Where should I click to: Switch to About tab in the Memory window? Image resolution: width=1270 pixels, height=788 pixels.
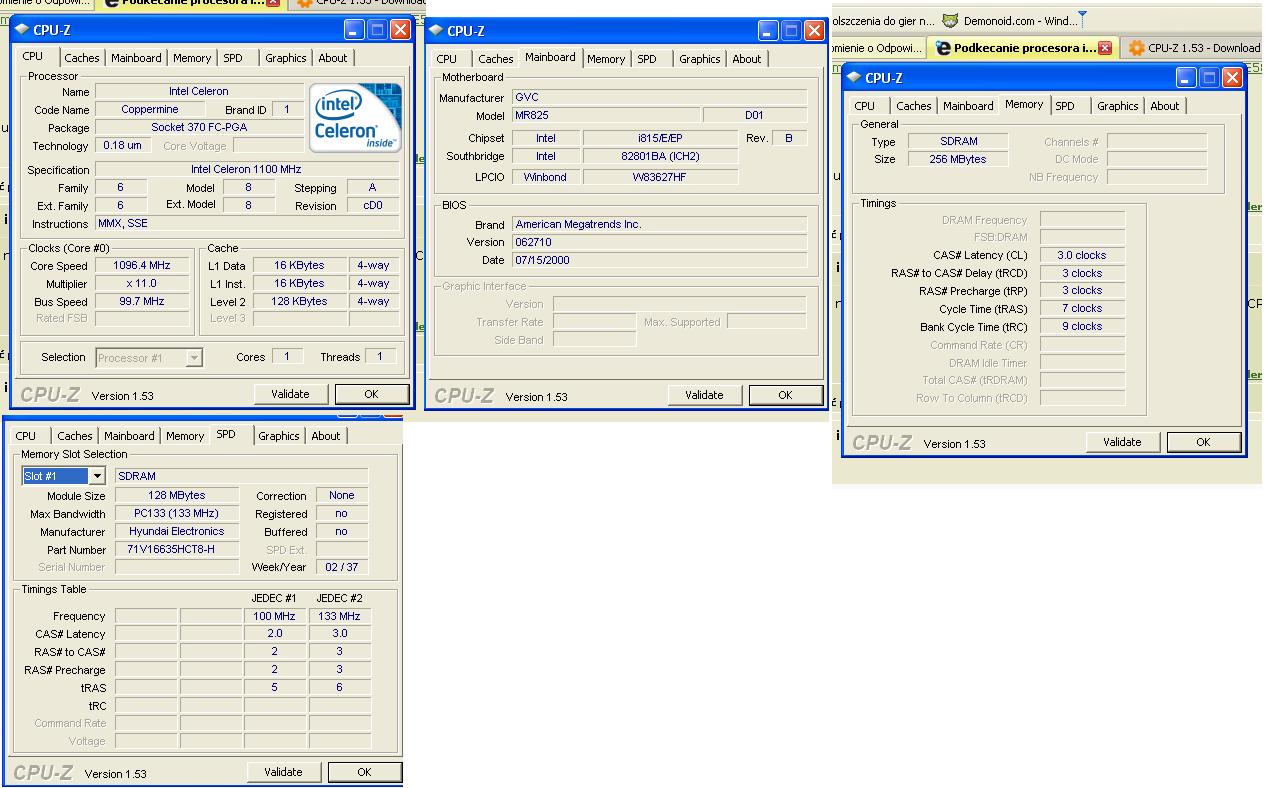click(1165, 106)
